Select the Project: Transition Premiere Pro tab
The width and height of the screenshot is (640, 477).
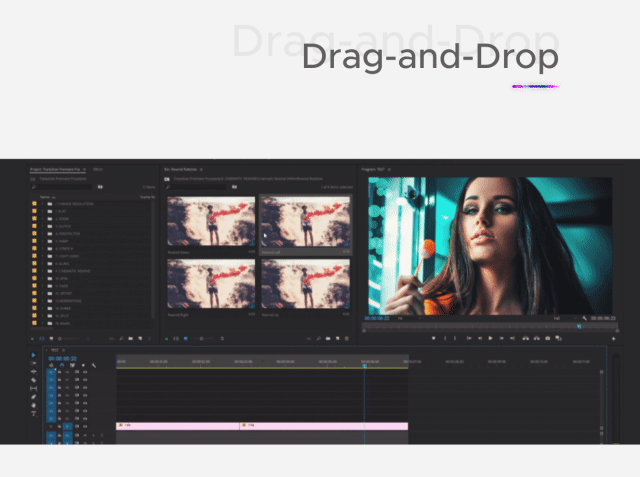(x=56, y=170)
